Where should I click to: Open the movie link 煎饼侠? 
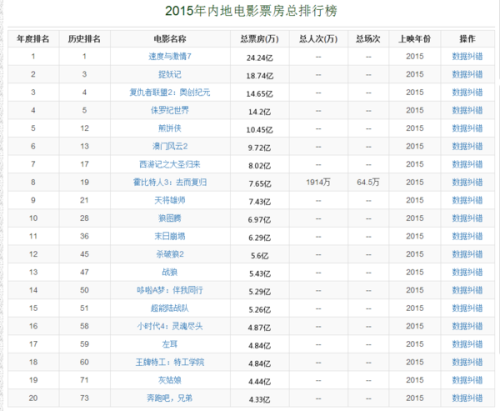tap(170, 128)
